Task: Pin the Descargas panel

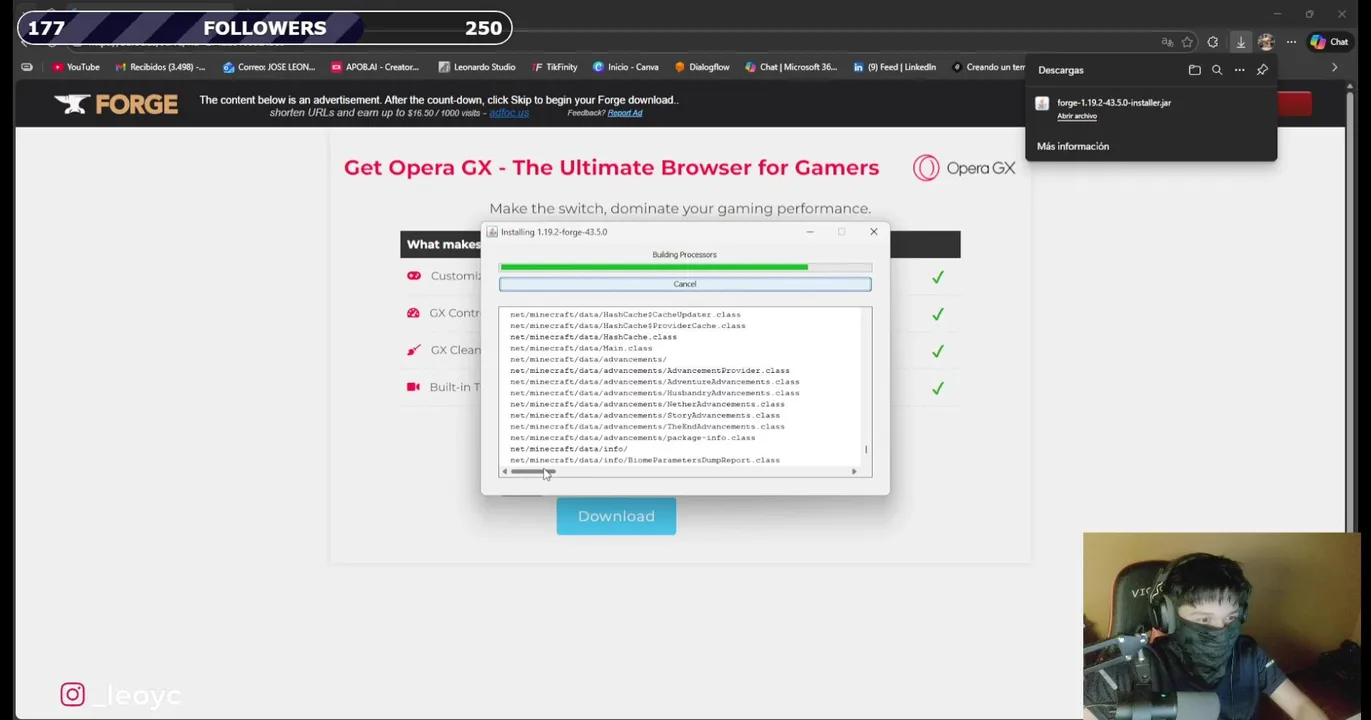Action: point(1262,70)
